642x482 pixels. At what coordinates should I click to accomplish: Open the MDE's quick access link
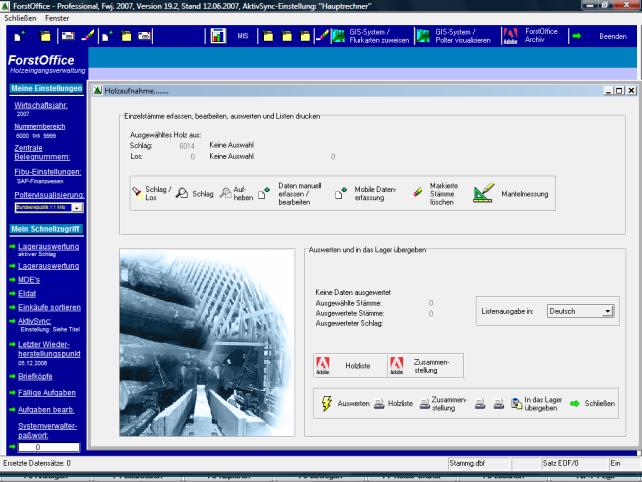(x=29, y=280)
